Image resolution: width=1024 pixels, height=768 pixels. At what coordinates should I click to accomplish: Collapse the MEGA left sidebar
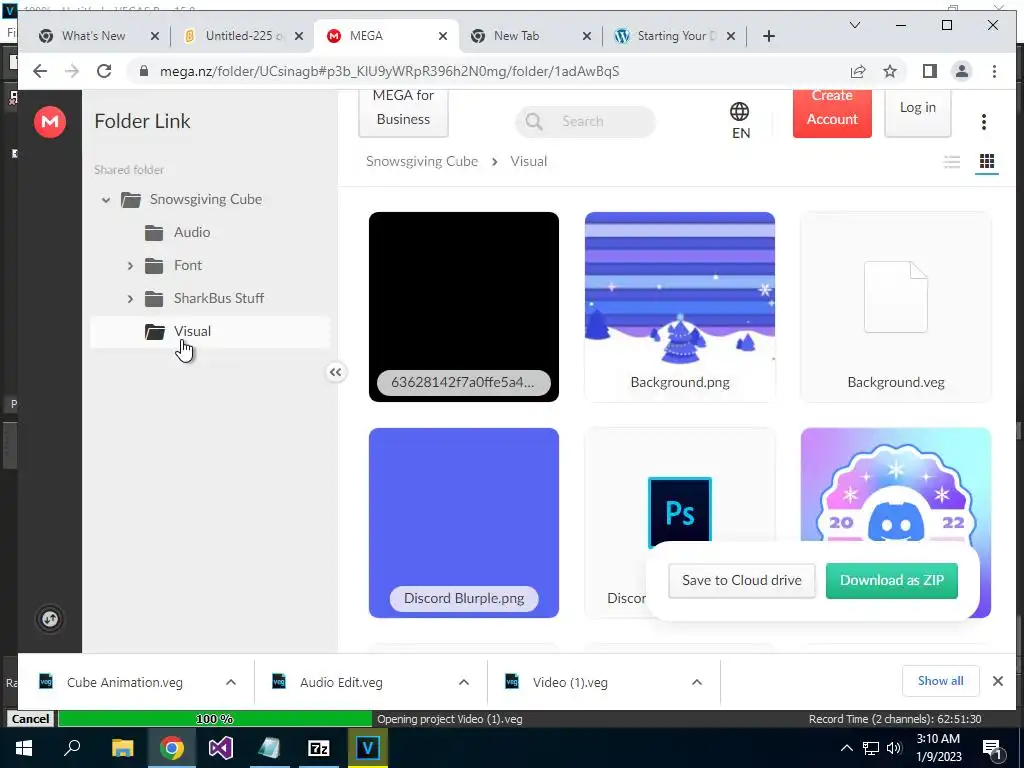[336, 372]
